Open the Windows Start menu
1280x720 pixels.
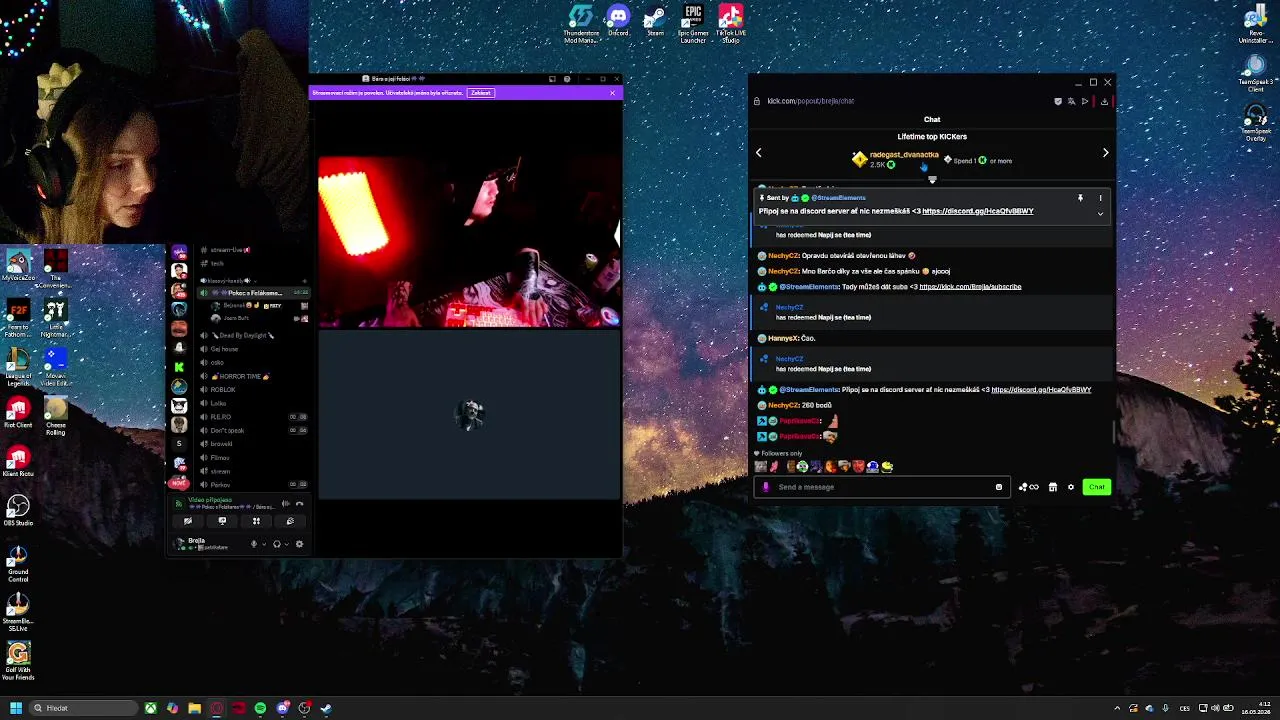15,708
